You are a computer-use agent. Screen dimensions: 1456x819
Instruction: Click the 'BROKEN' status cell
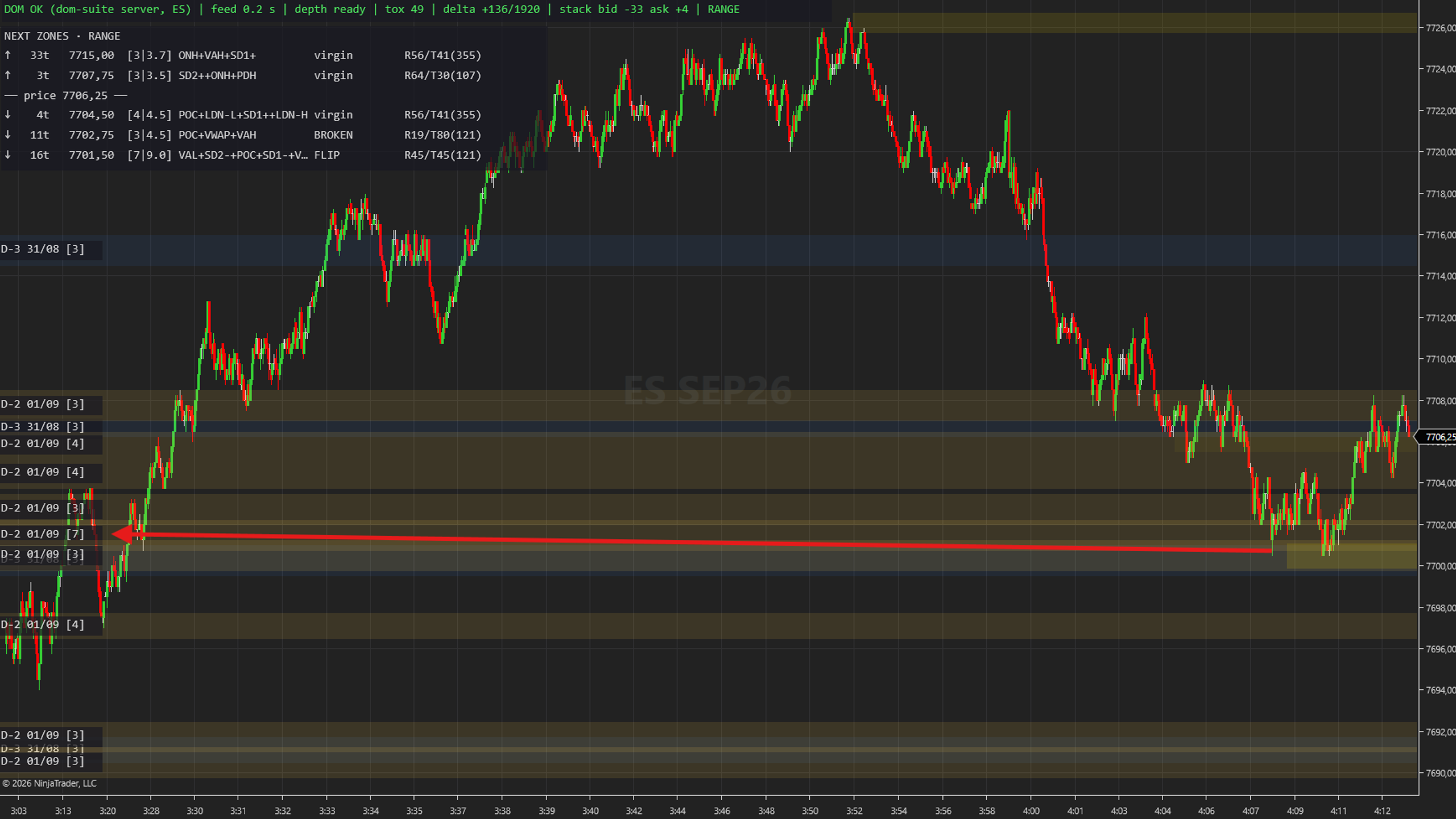333,135
